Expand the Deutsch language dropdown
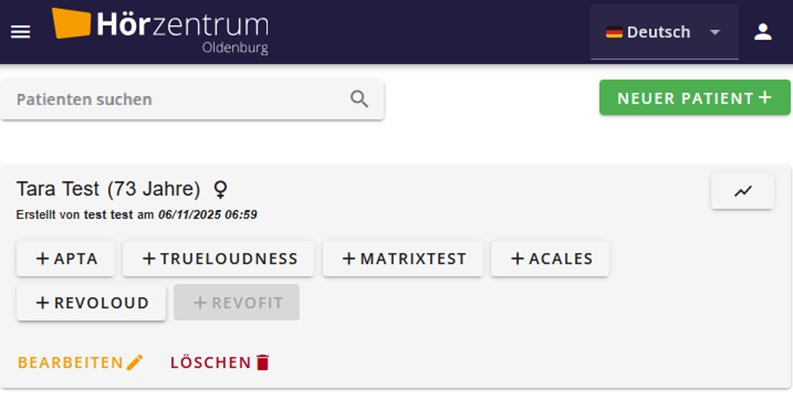The image size is (793, 399). [665, 32]
